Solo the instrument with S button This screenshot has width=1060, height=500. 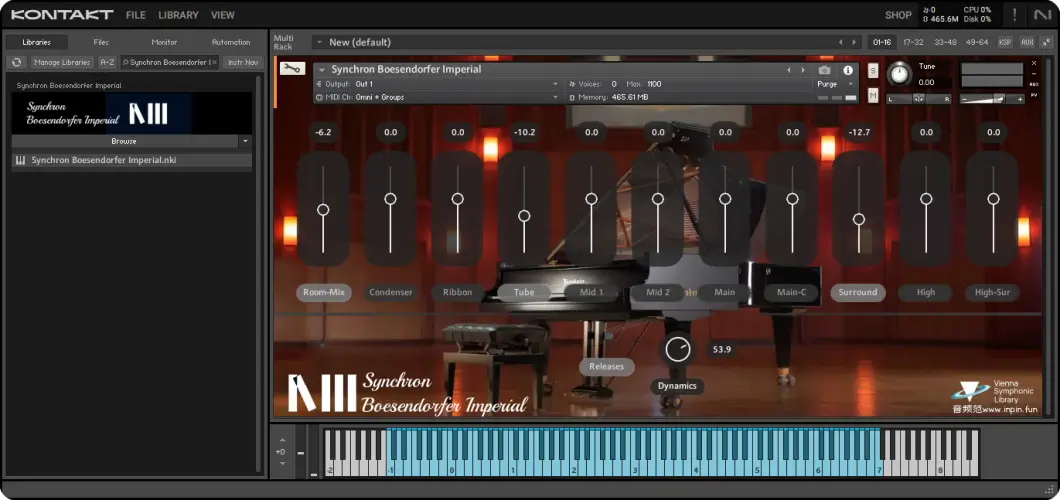click(873, 71)
